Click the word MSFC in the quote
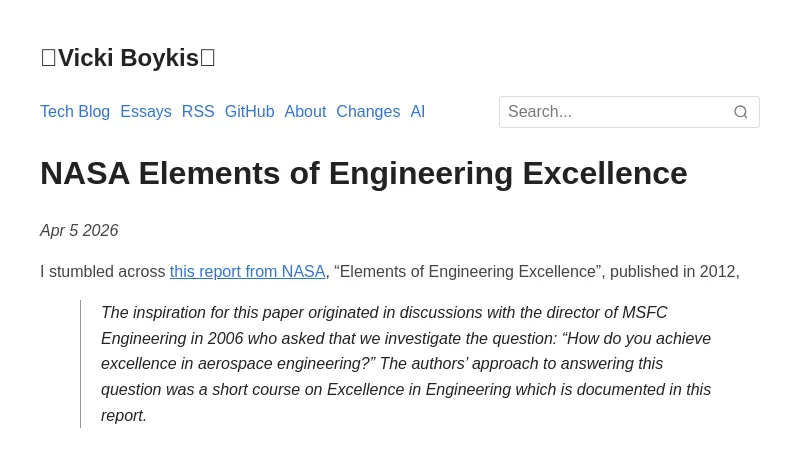The height and width of the screenshot is (450, 800). 645,312
